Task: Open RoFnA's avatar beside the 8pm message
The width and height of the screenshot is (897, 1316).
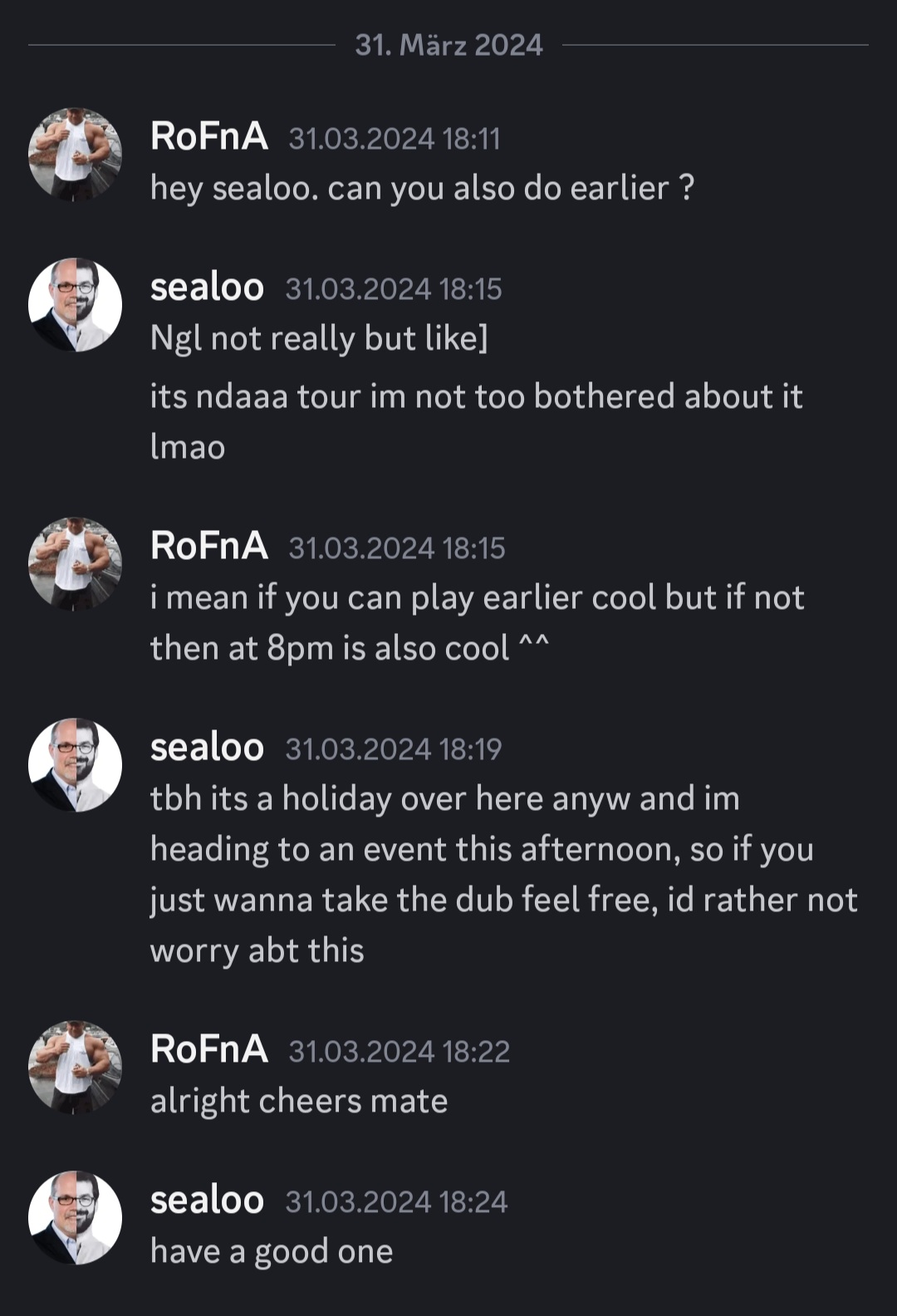Action: 75,564
